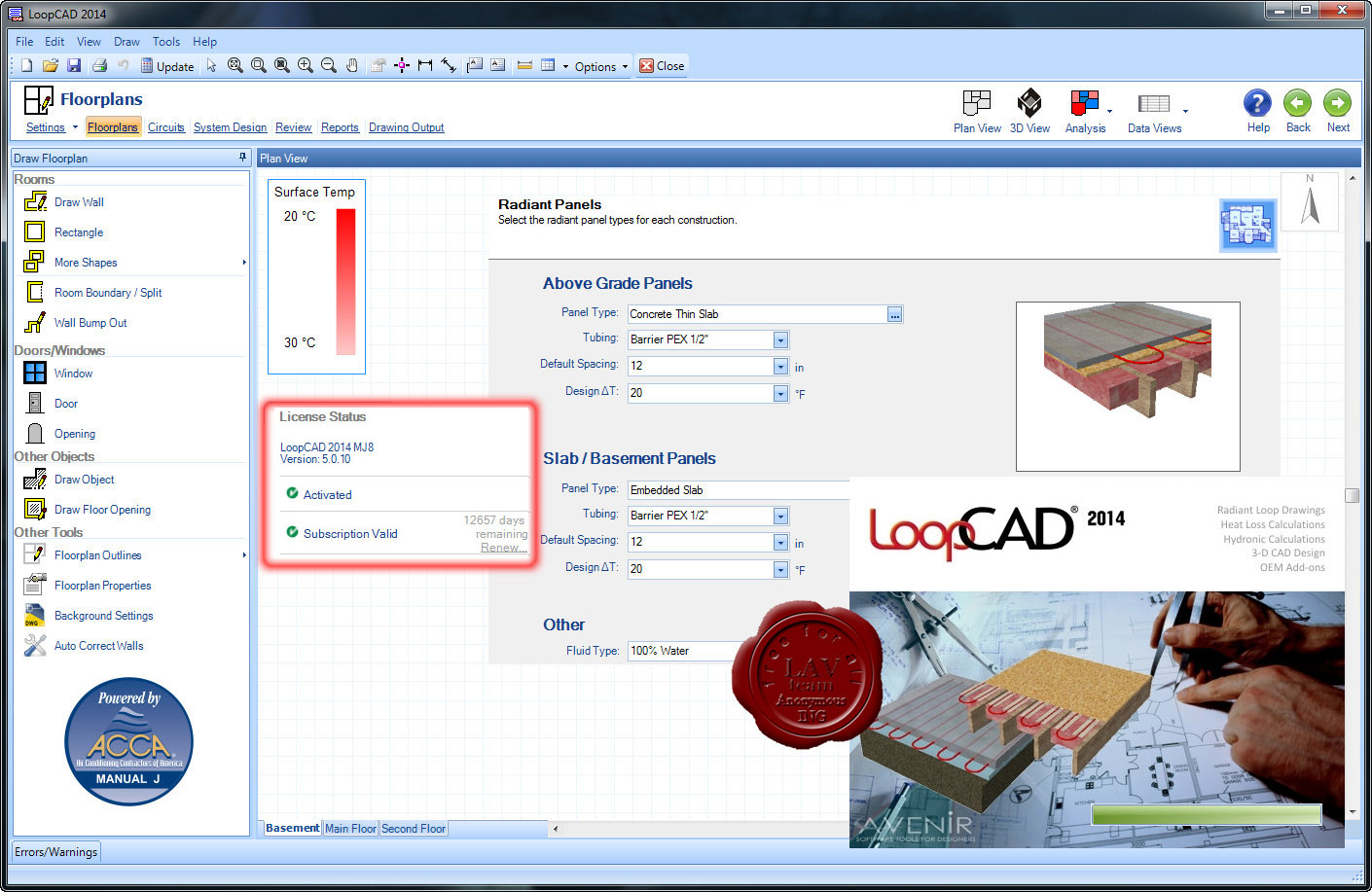
Task: Open the Options toolbar dropdown
Action: click(x=600, y=66)
